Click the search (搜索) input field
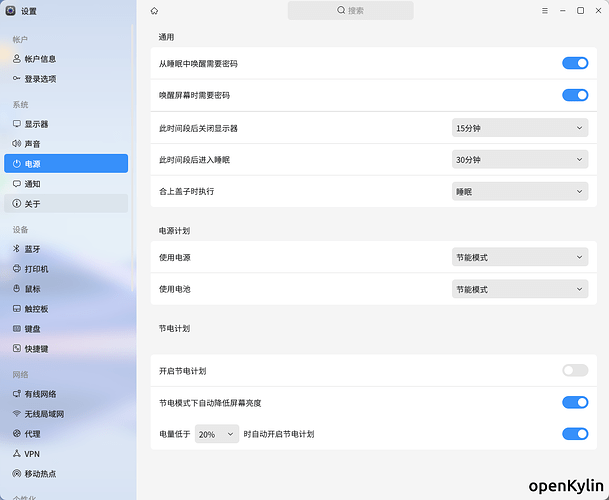Viewport: 609px width, 500px height. coord(350,11)
